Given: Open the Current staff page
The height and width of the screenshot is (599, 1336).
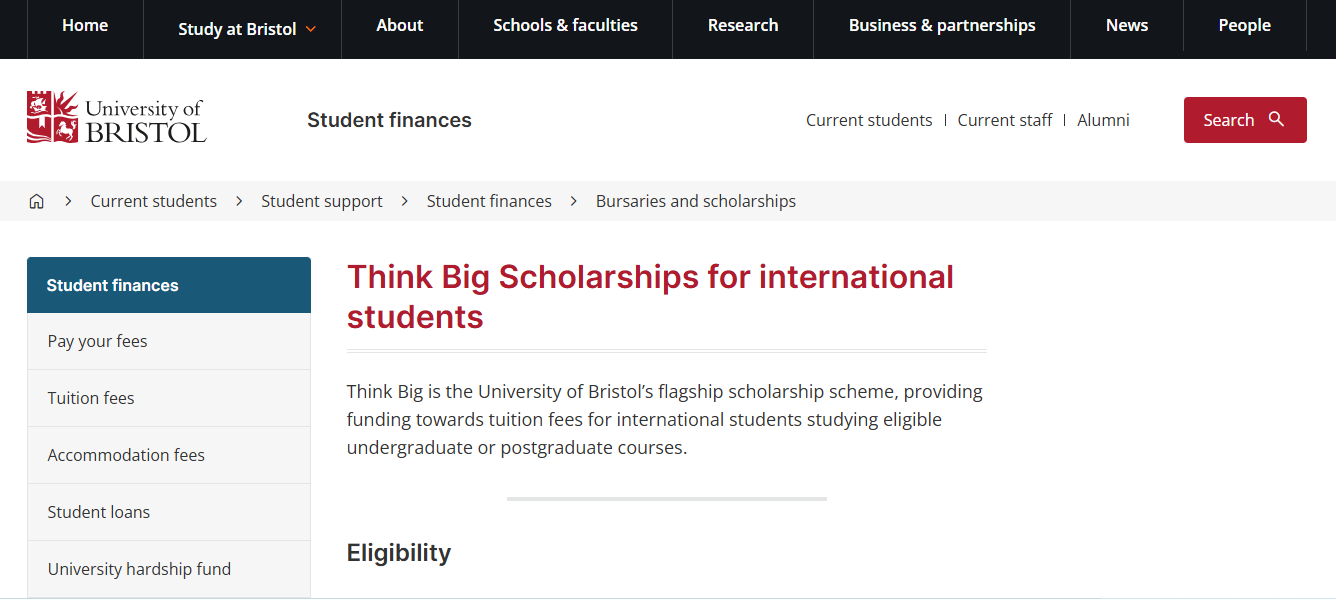Looking at the screenshot, I should [1005, 119].
